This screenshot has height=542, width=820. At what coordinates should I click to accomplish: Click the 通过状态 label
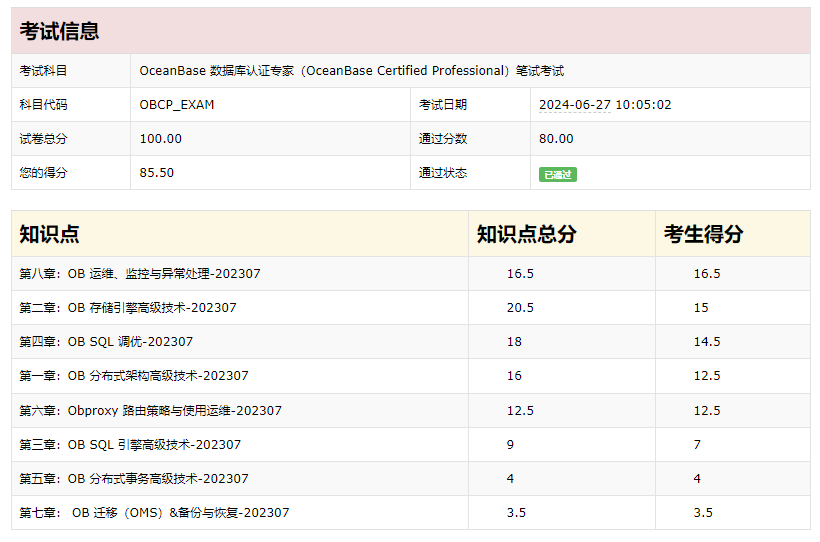tap(443, 173)
